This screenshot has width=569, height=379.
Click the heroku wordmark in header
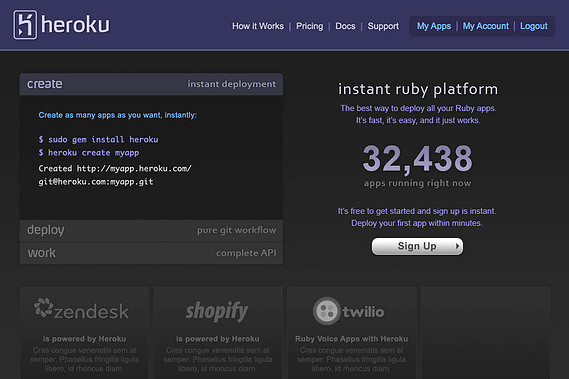pyautogui.click(x=75, y=25)
